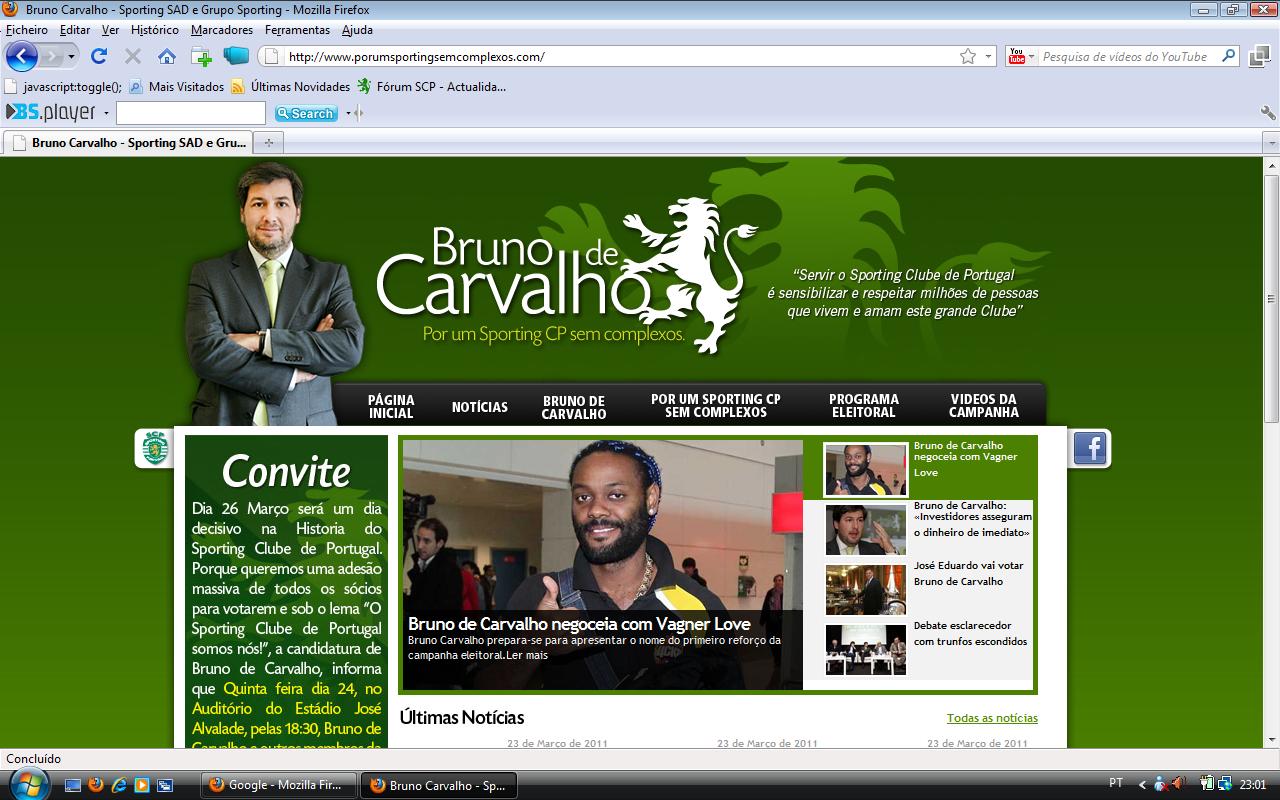This screenshot has width=1280, height=800.
Task: Select the Investidores asseguram story thumbnail
Action: point(866,530)
